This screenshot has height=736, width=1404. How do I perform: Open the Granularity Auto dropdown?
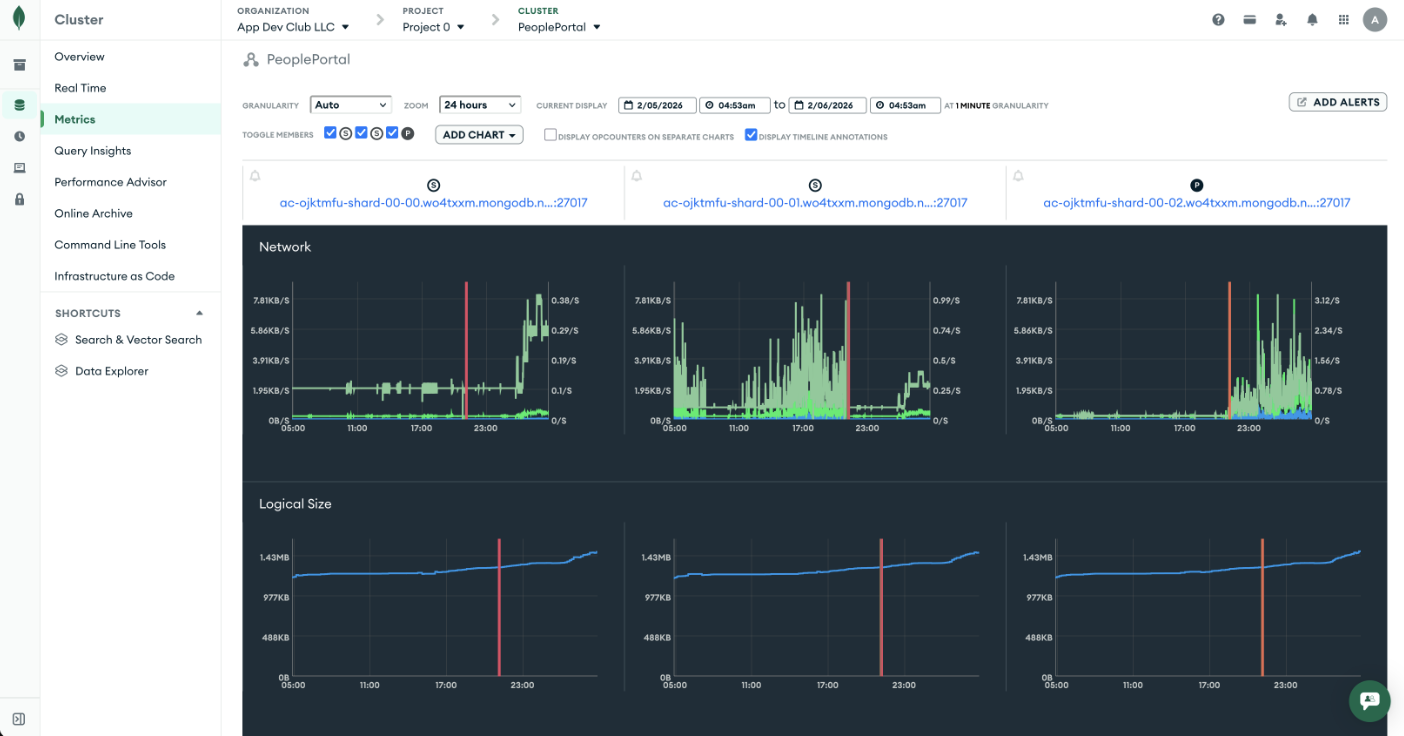coord(350,104)
